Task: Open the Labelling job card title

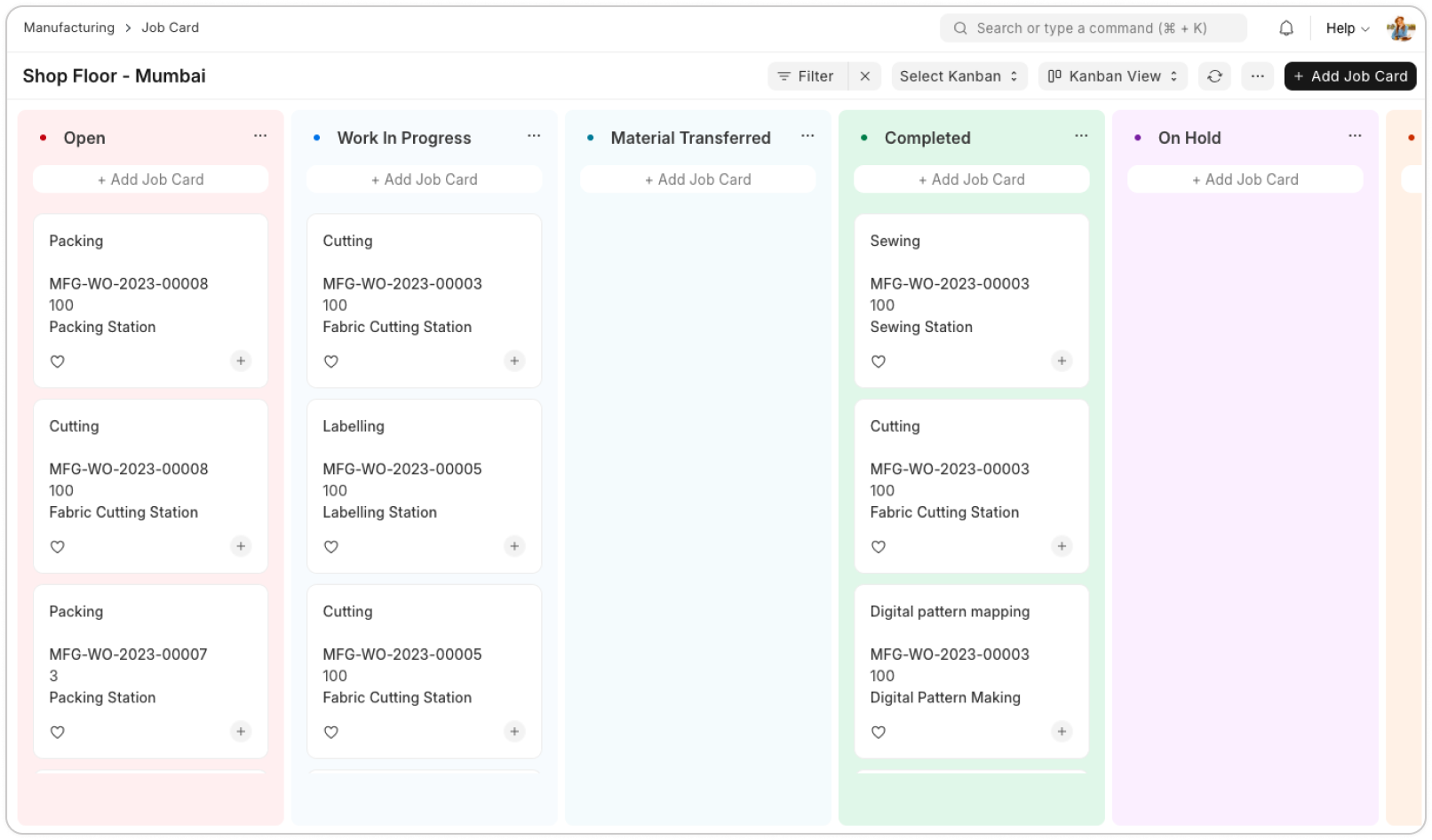Action: point(354,426)
